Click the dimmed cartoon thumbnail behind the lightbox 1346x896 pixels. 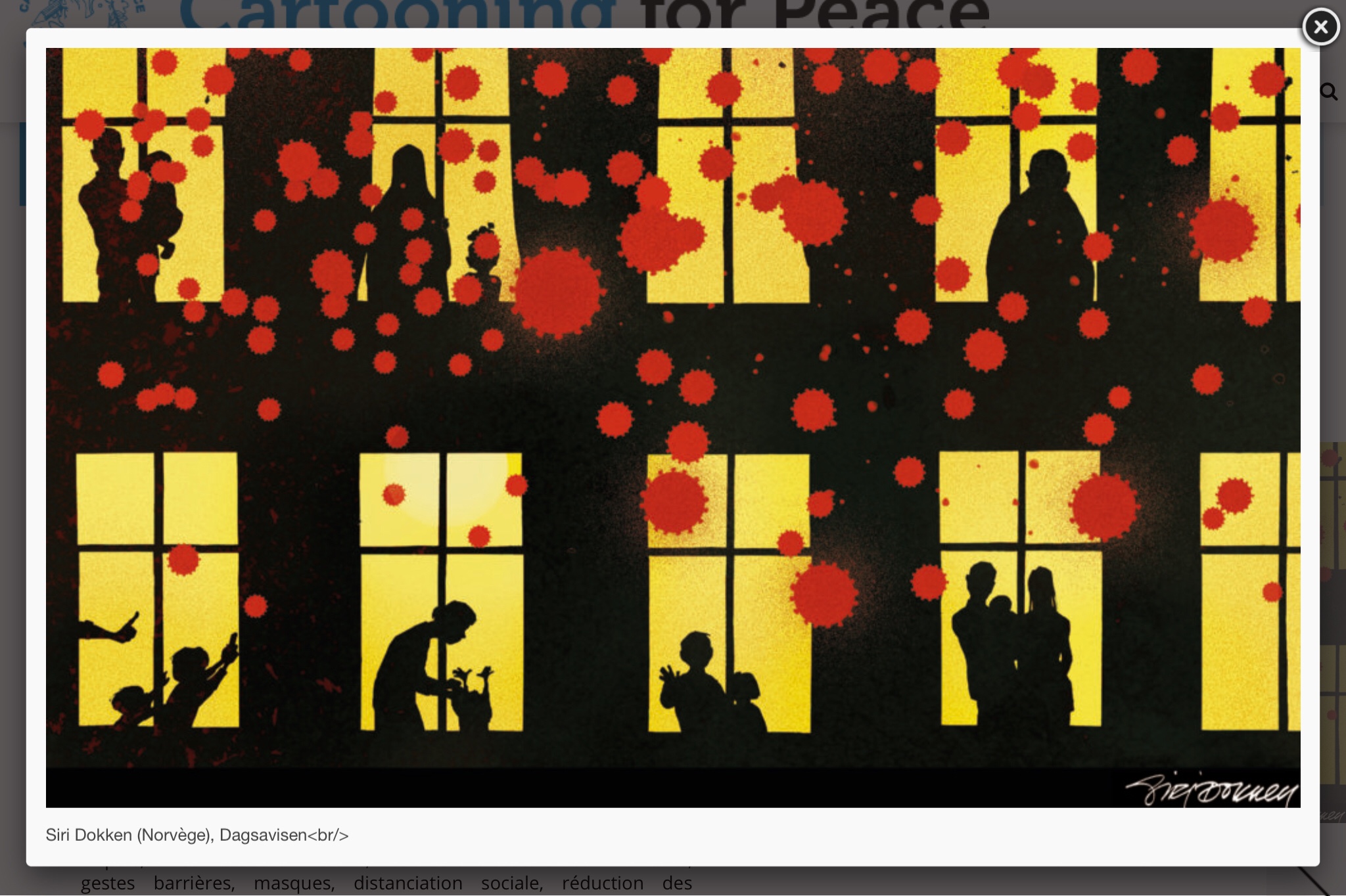(1333, 631)
